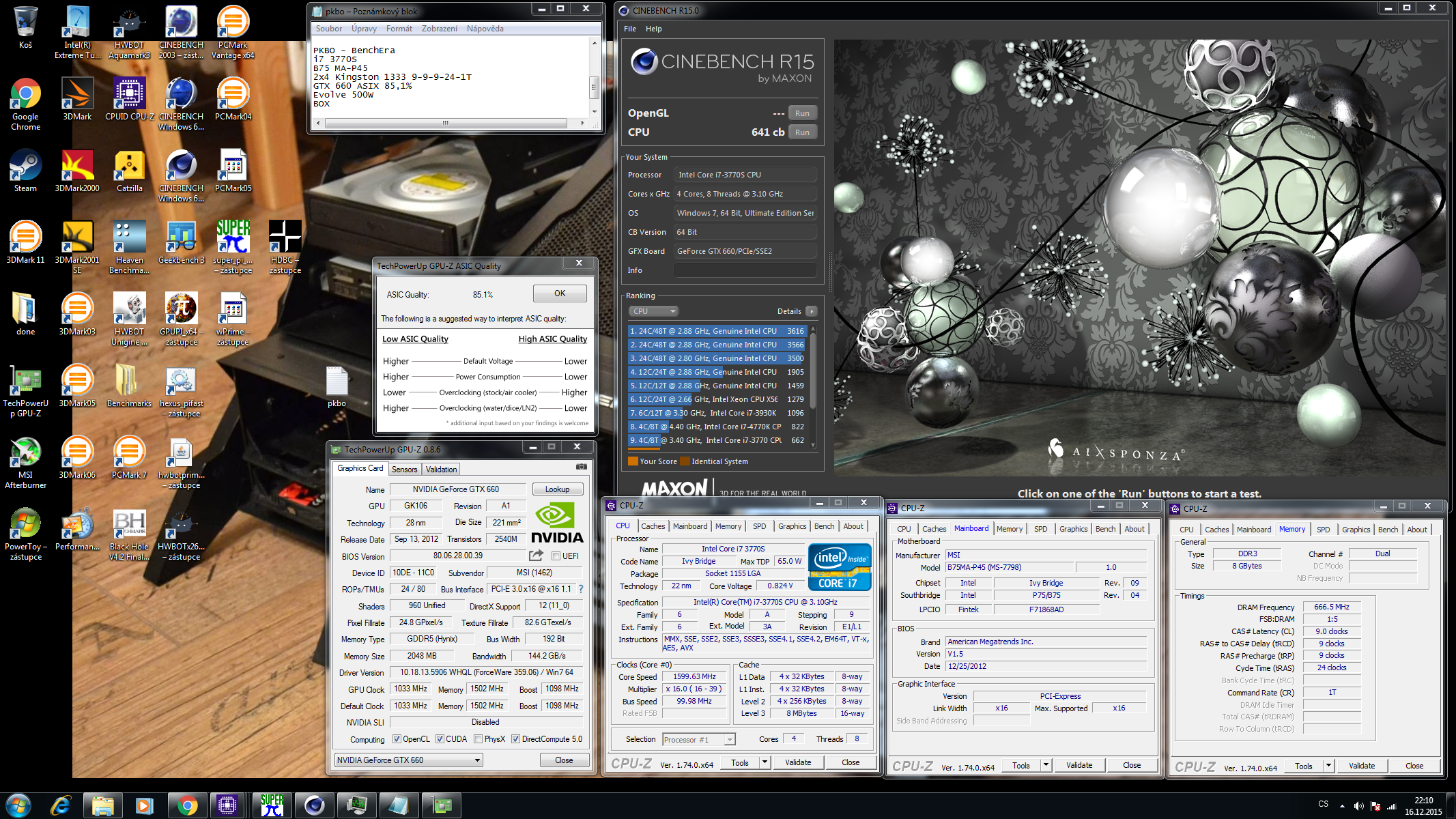
Task: Click the GPU-Z screenshot camera icon
Action: tap(581, 467)
